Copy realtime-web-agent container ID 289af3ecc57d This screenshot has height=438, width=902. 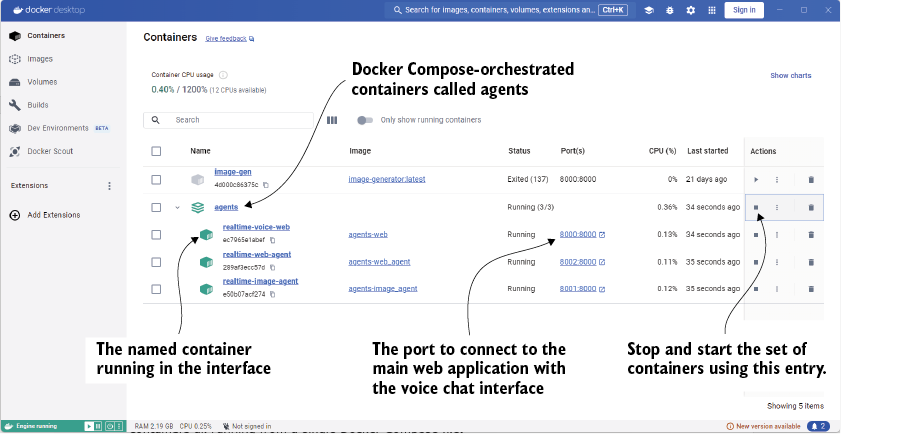(273, 267)
